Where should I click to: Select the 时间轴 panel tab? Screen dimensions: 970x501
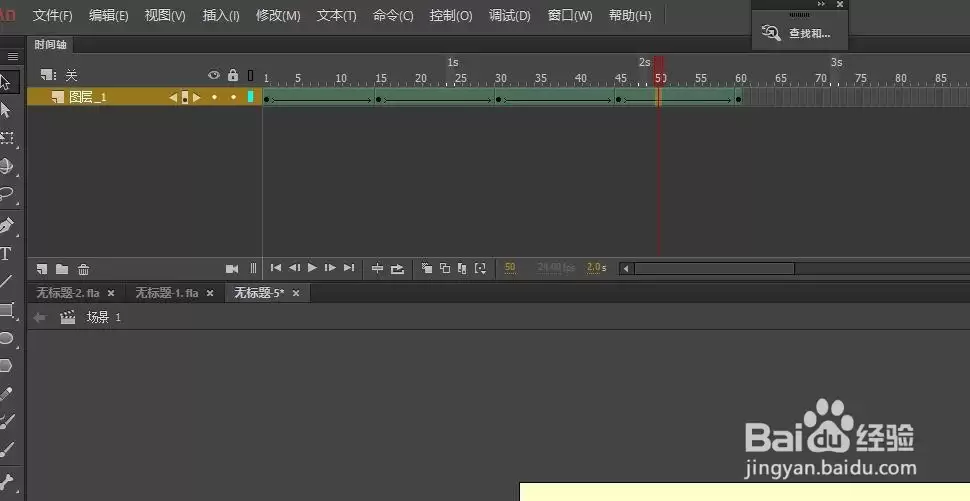coord(50,45)
